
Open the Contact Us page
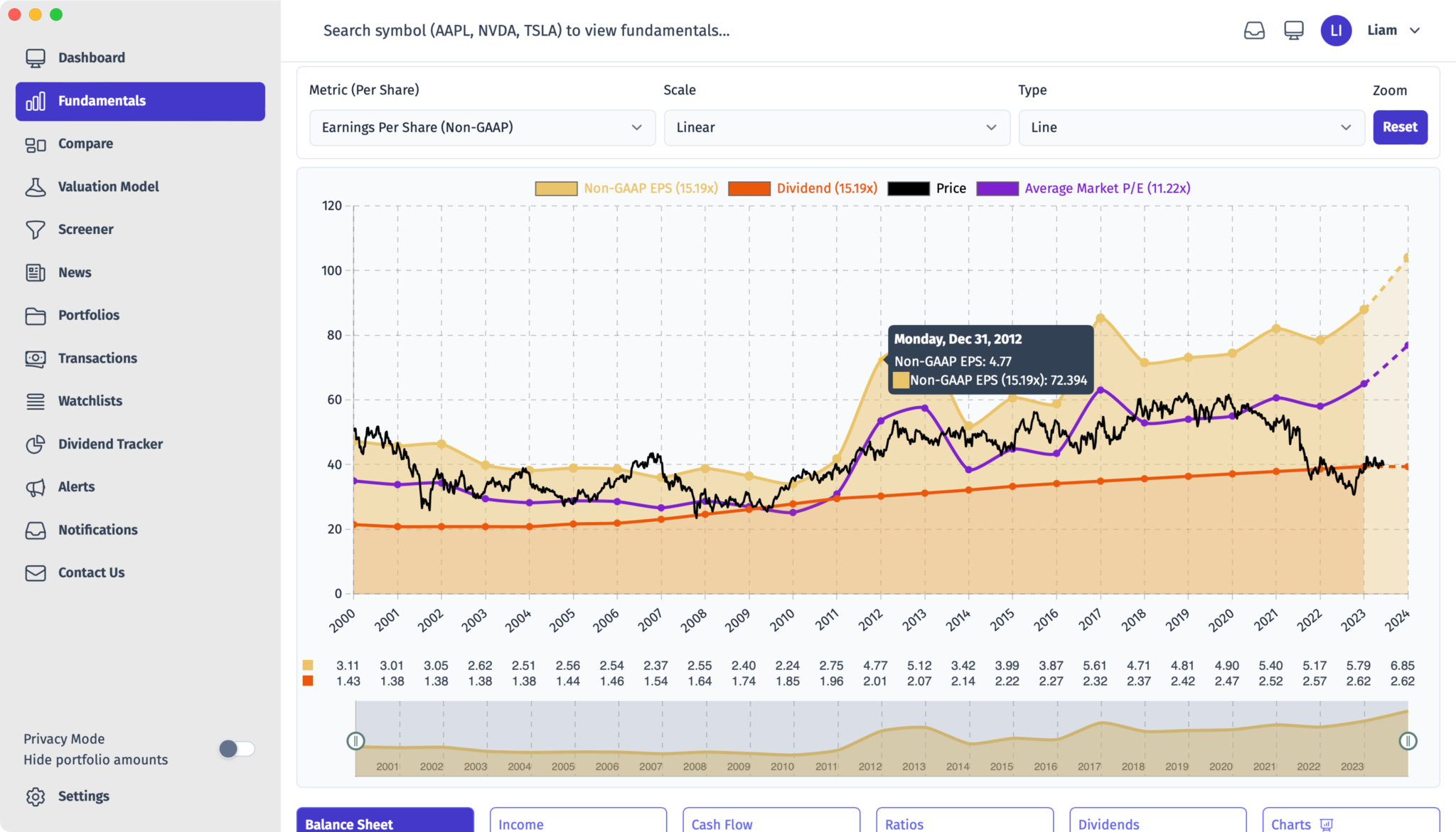tap(140, 573)
